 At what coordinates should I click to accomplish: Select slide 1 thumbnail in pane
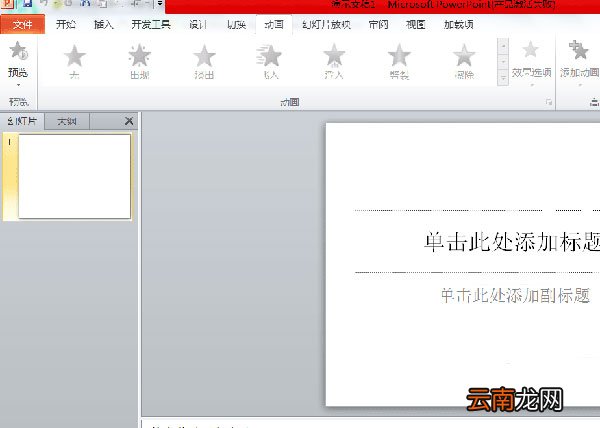74,176
